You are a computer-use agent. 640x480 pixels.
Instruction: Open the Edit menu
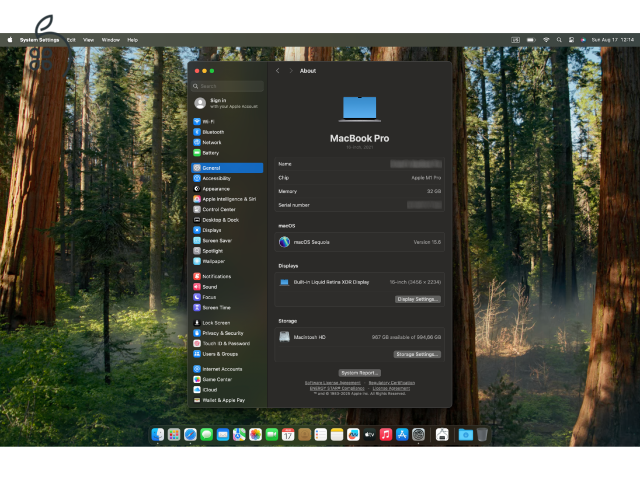tap(71, 40)
